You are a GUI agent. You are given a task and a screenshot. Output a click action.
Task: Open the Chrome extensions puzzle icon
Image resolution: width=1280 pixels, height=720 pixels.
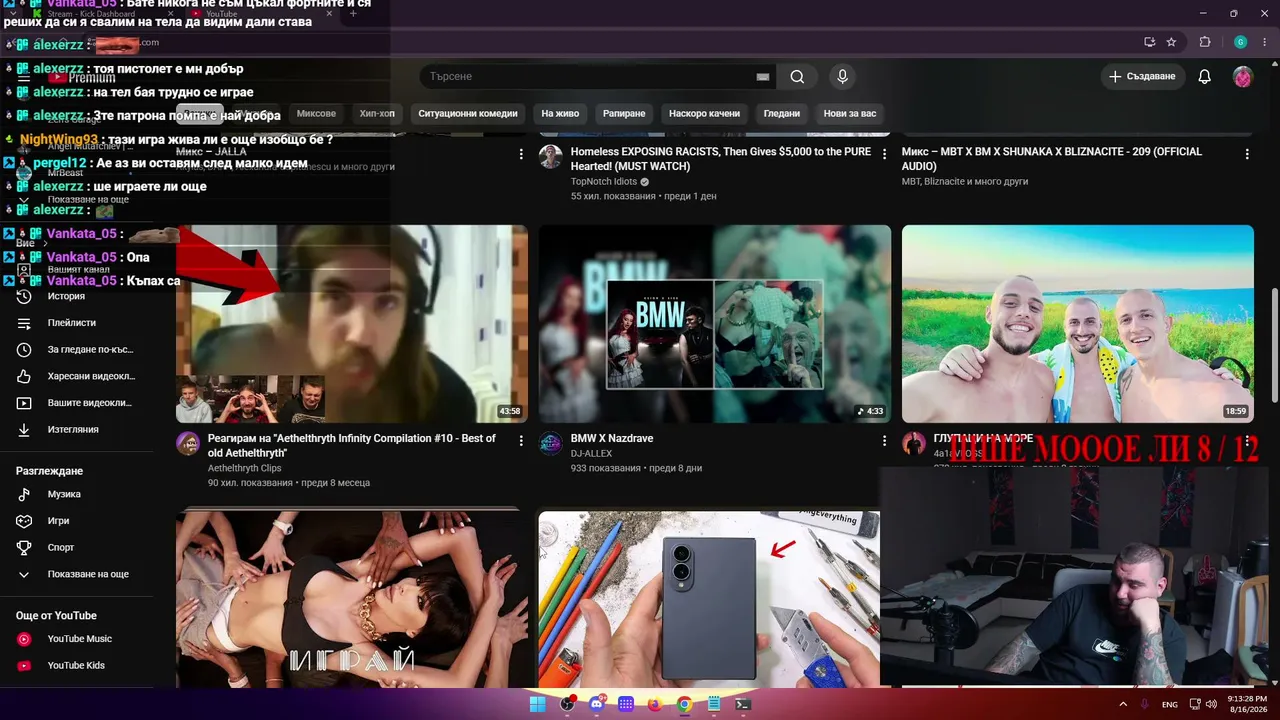click(x=1205, y=42)
